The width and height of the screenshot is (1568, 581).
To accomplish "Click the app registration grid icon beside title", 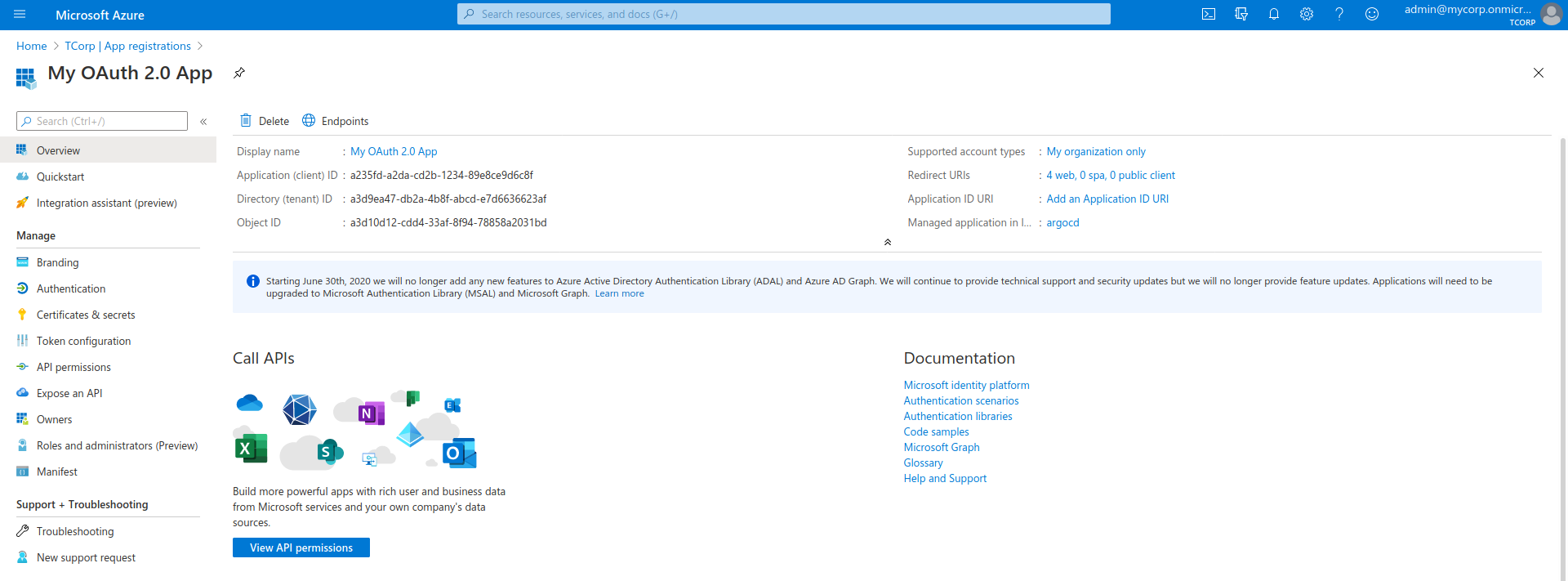I will (x=26, y=78).
